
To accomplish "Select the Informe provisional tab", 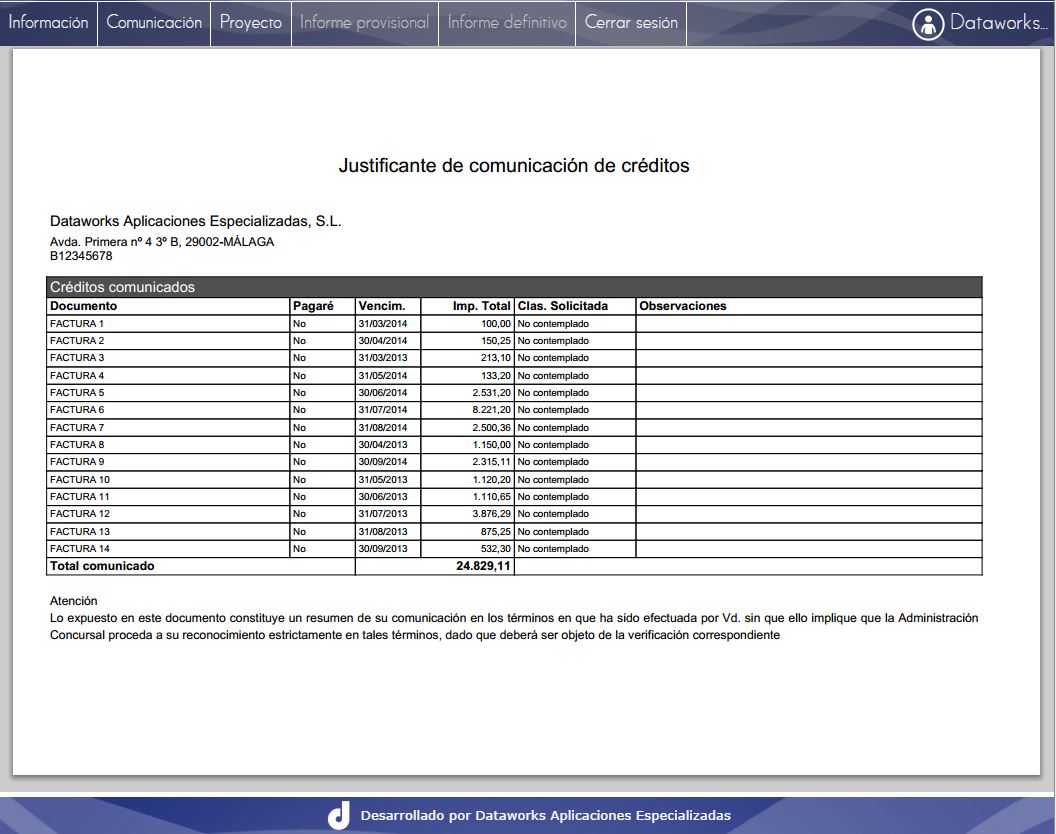I will click(x=364, y=23).
